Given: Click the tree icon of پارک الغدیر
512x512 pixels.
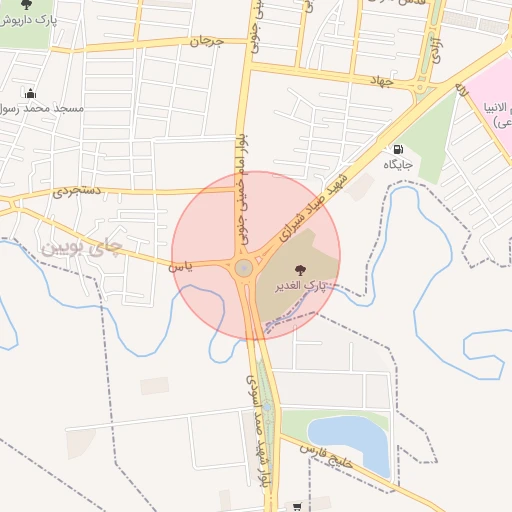Looking at the screenshot, I should tap(300, 270).
